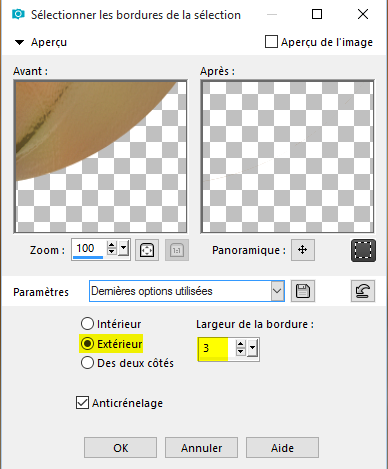Click the Panoramique pan arrows icon
The height and width of the screenshot is (469, 388).
[x=303, y=250]
